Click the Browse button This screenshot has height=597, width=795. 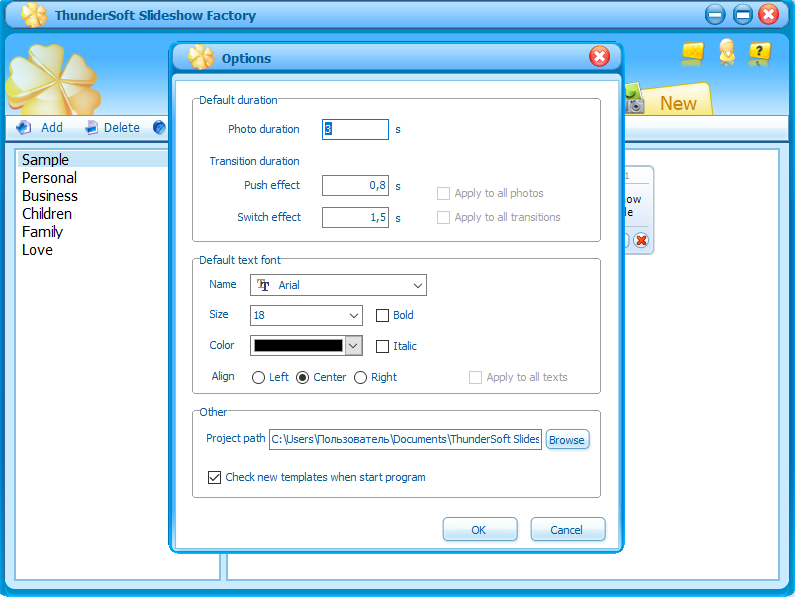coord(567,440)
